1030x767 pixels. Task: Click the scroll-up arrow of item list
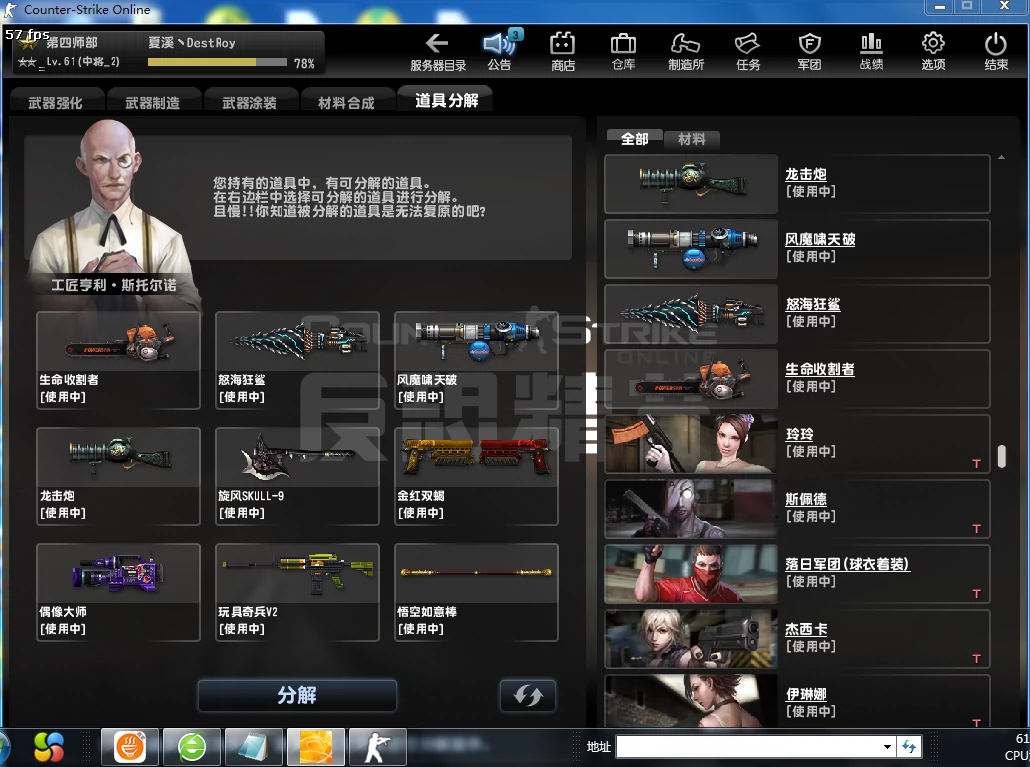(x=1002, y=158)
